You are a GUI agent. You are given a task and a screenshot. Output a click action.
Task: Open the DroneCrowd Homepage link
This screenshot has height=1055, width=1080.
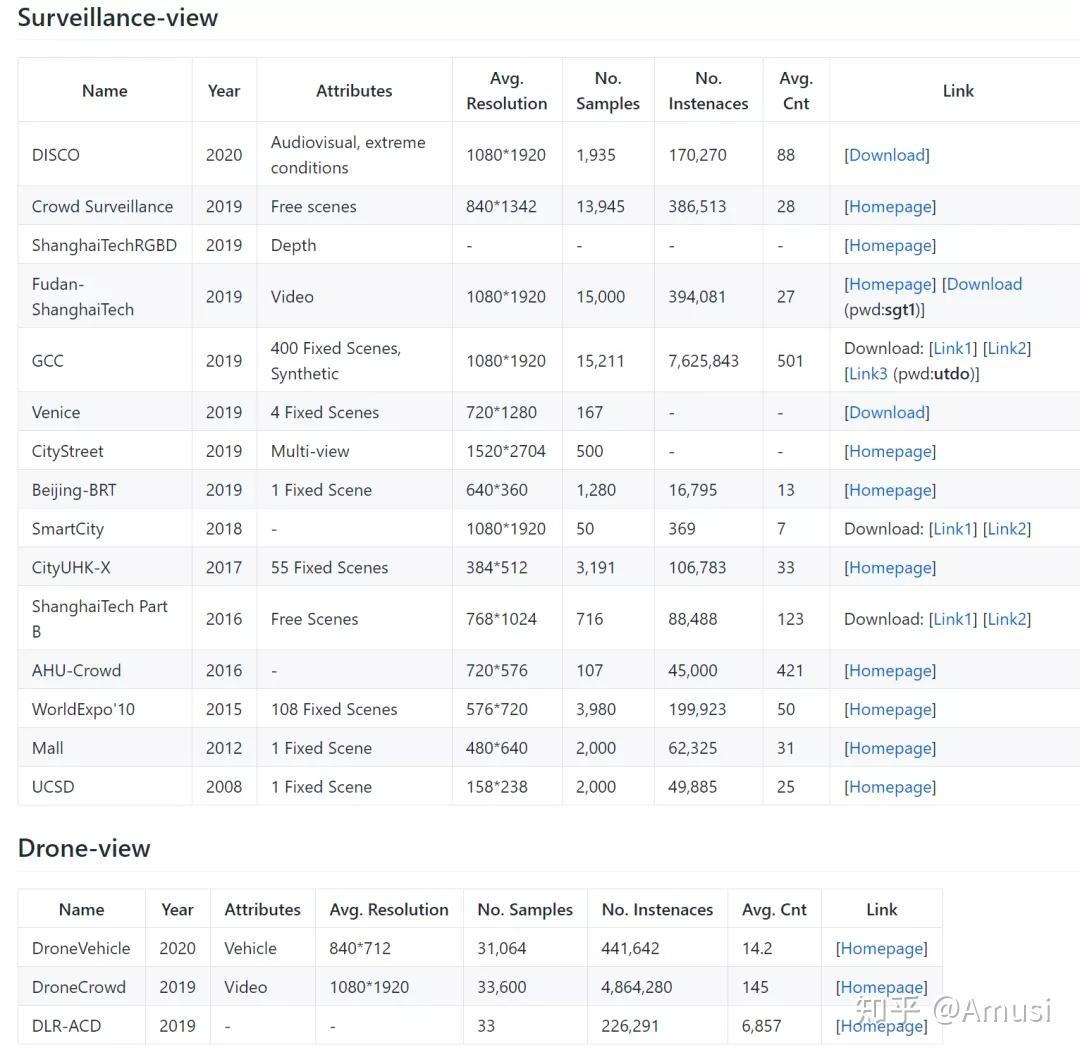tap(881, 986)
